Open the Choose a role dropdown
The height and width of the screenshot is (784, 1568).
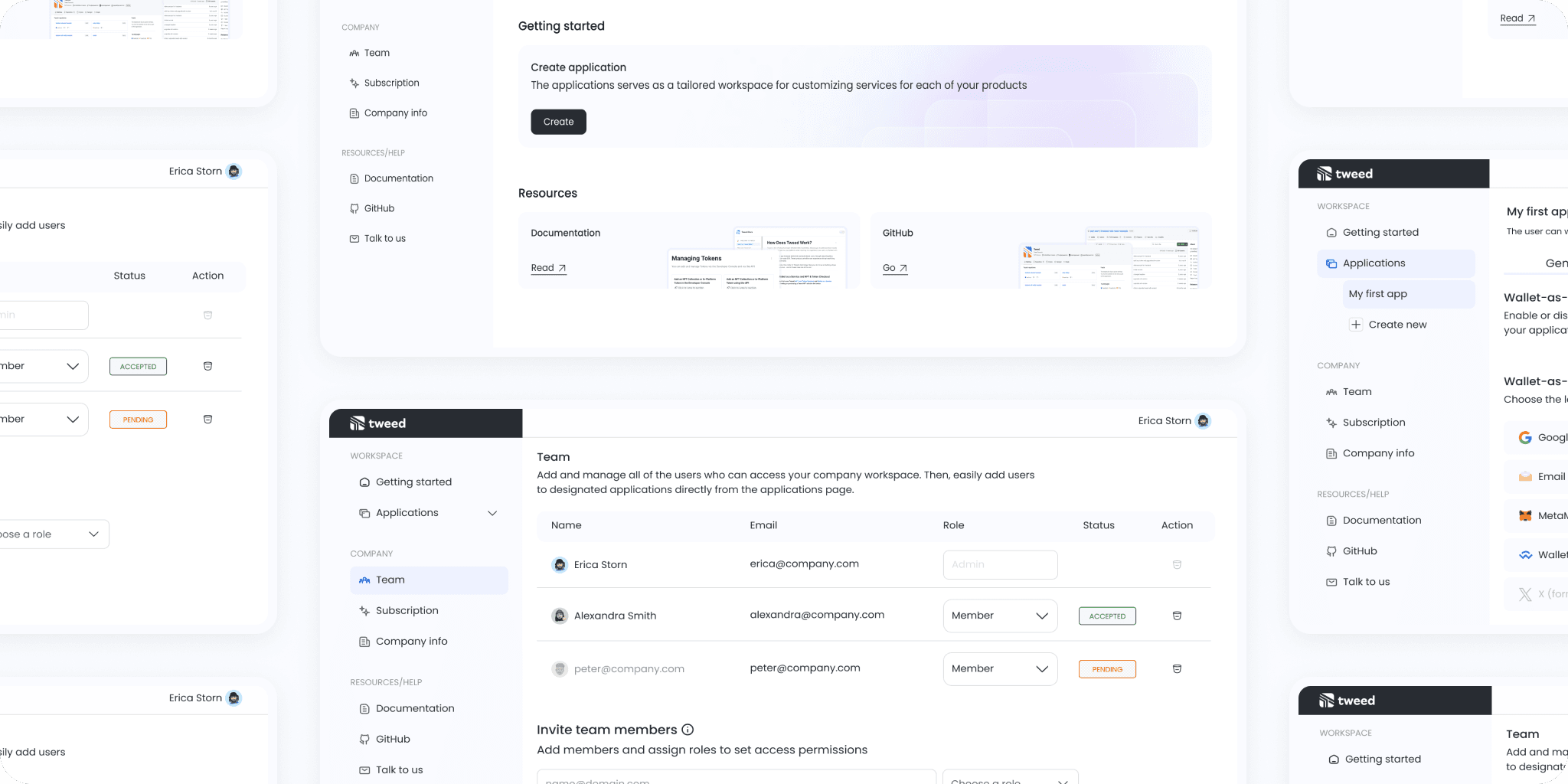pyautogui.click(x=1009, y=779)
